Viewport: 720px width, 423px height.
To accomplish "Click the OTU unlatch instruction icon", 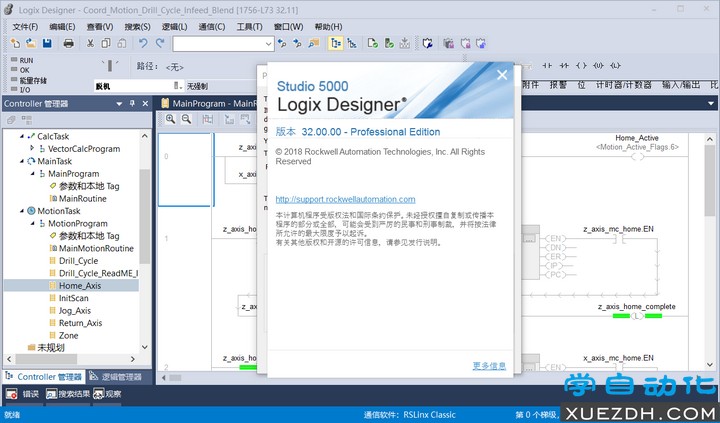I will (598, 66).
